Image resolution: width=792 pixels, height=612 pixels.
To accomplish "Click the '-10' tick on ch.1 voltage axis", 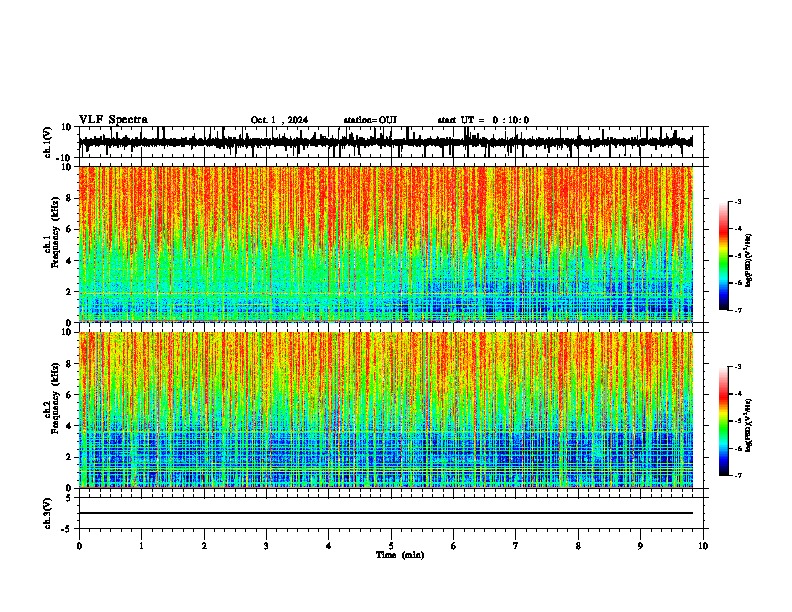I will [65, 158].
